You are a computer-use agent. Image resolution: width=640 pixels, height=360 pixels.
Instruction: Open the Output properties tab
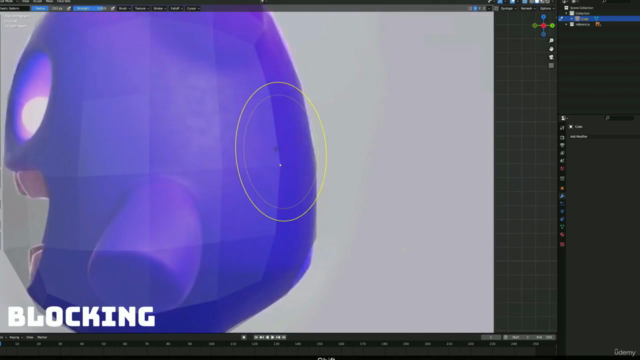(x=562, y=145)
